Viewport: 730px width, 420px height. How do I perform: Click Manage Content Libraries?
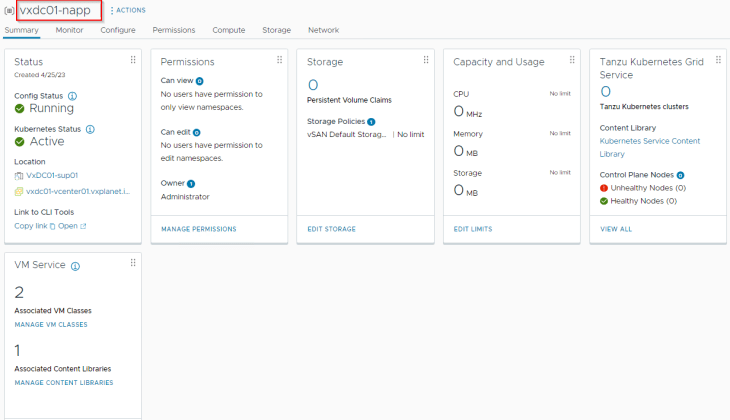[64, 383]
